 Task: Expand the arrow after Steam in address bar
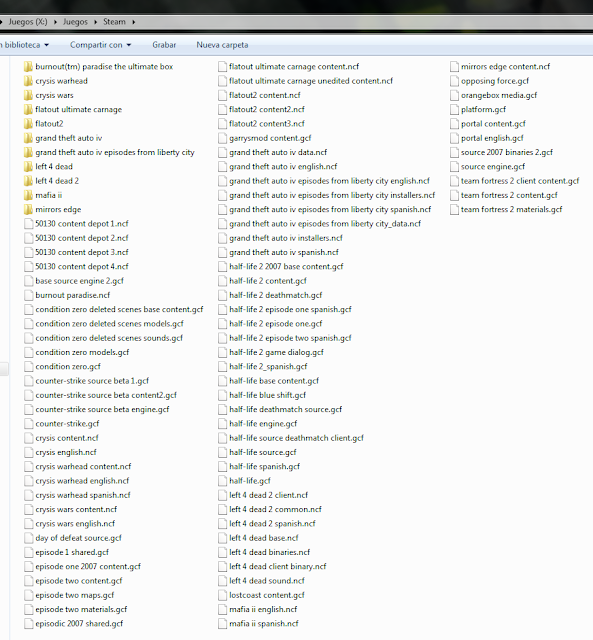tap(133, 22)
